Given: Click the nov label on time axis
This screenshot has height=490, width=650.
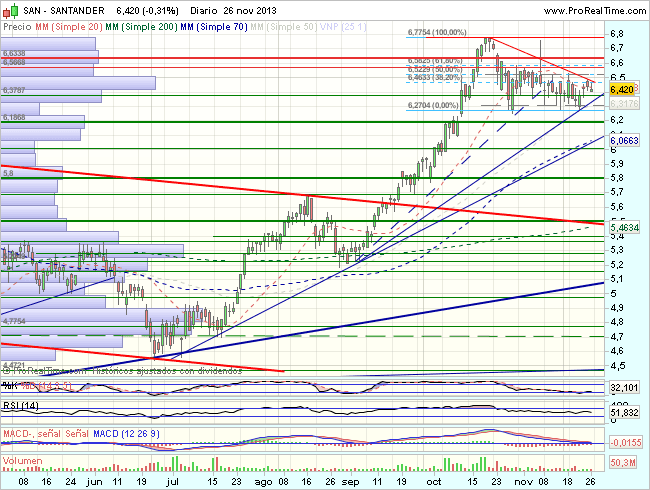Looking at the screenshot, I should click(x=524, y=482).
